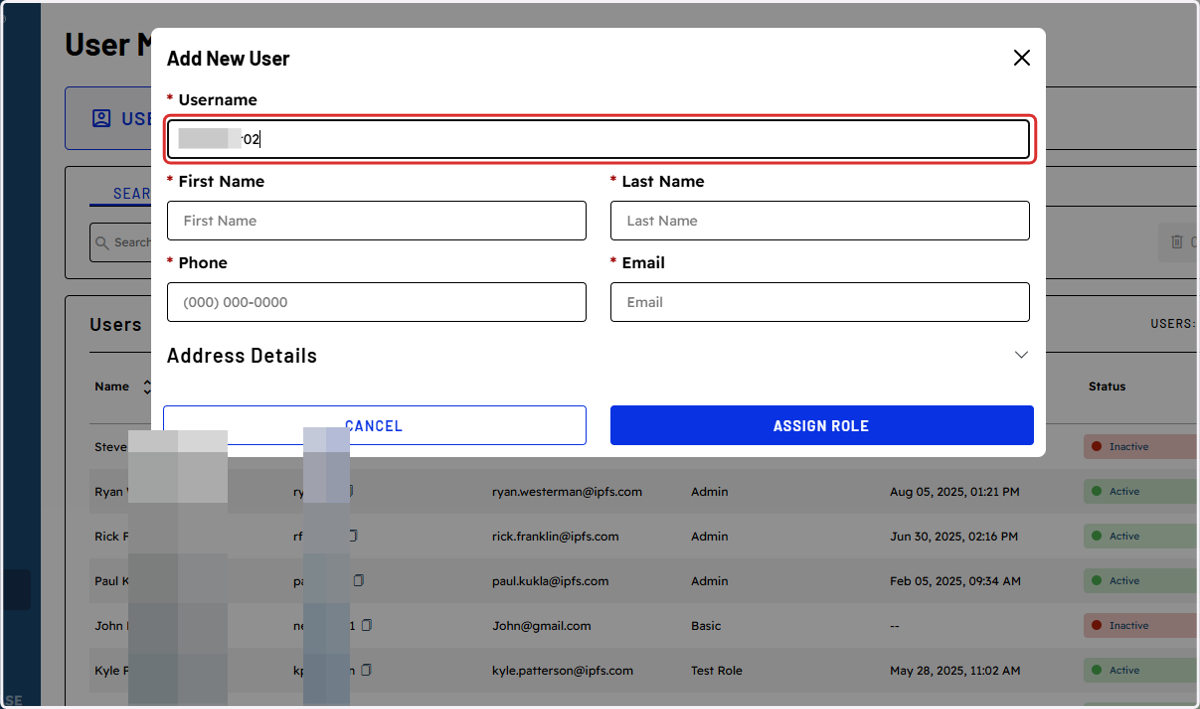Select paul.kukla@ipfs.com email cell
Screen dimensions: 1200x709
click(550, 581)
